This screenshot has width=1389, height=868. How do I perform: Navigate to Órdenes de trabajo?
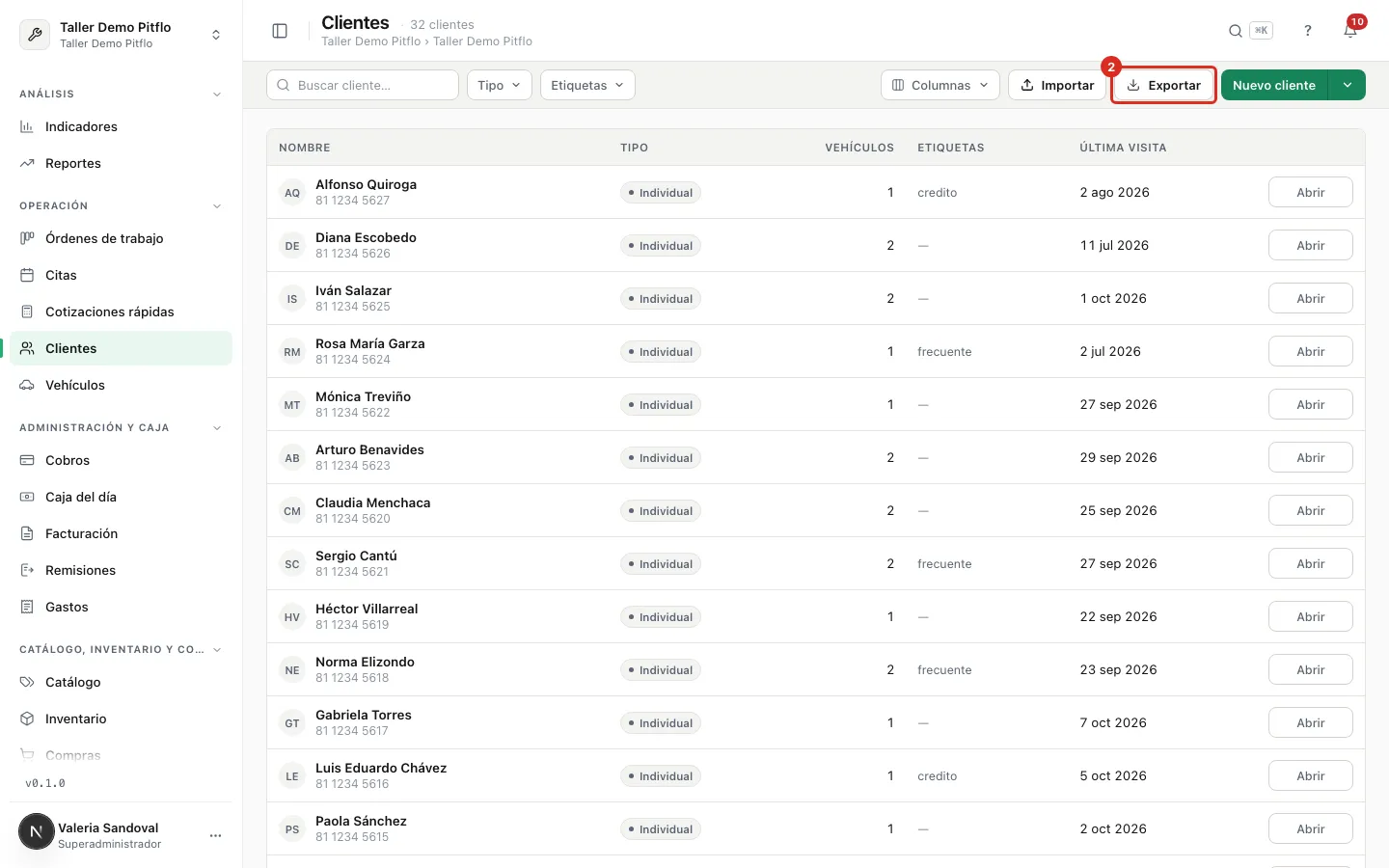pos(122,238)
